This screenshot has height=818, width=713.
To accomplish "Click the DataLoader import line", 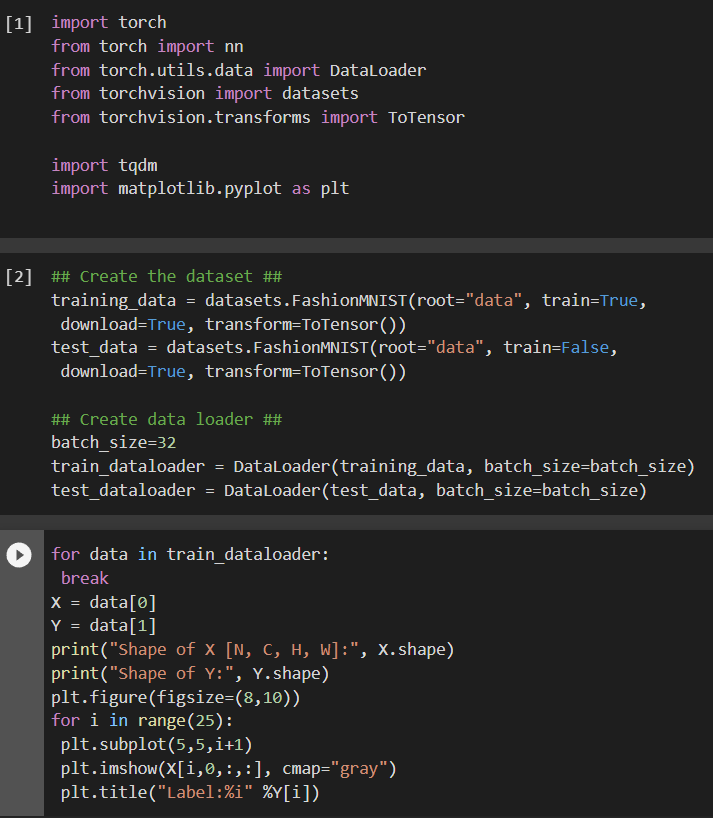I will point(239,70).
